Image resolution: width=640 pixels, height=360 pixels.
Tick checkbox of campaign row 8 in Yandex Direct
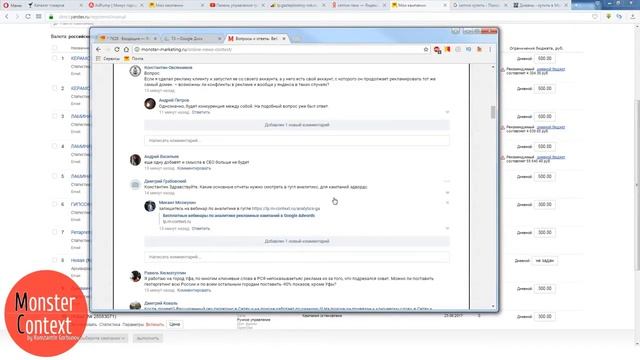(x=55, y=260)
